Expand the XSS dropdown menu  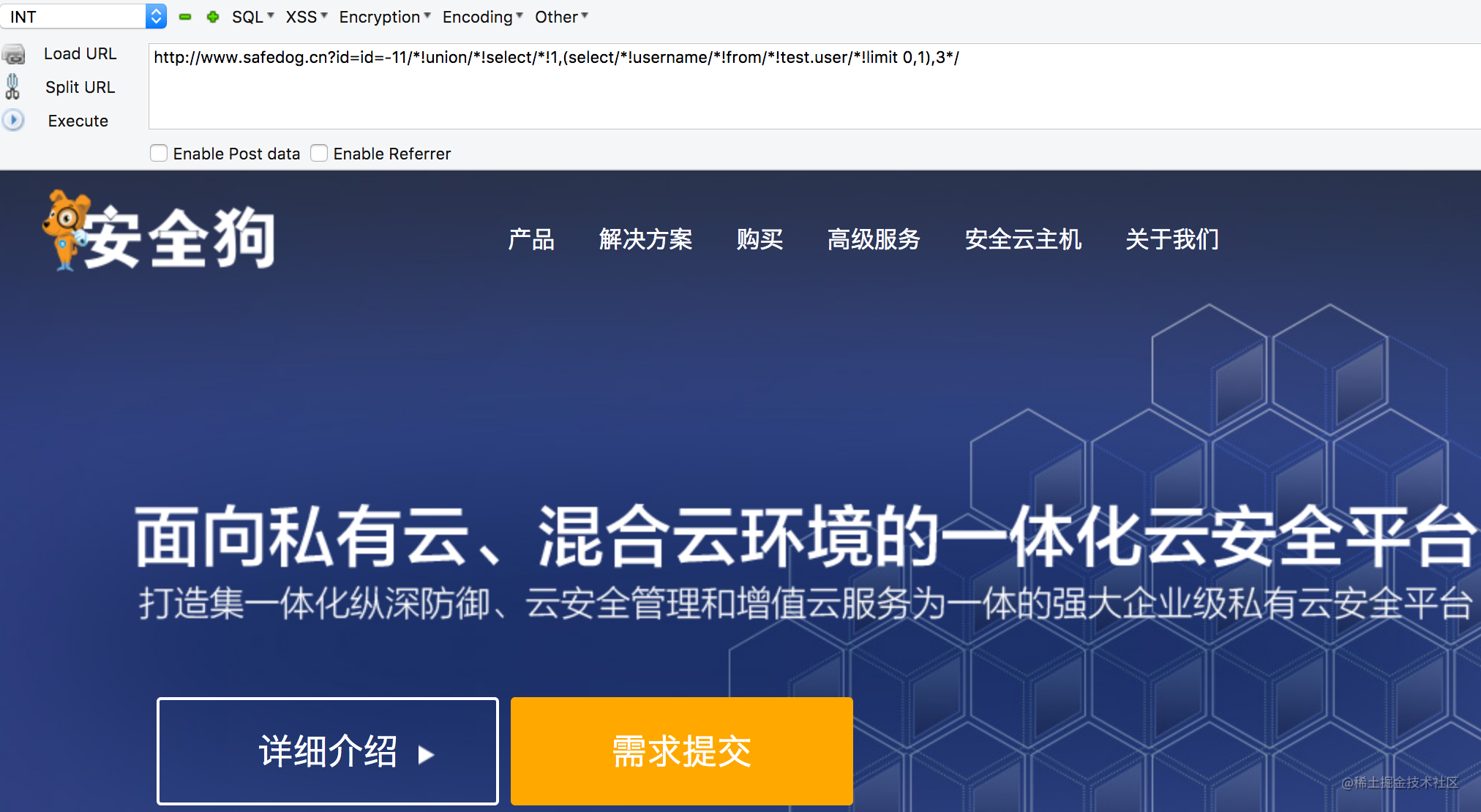tap(306, 17)
